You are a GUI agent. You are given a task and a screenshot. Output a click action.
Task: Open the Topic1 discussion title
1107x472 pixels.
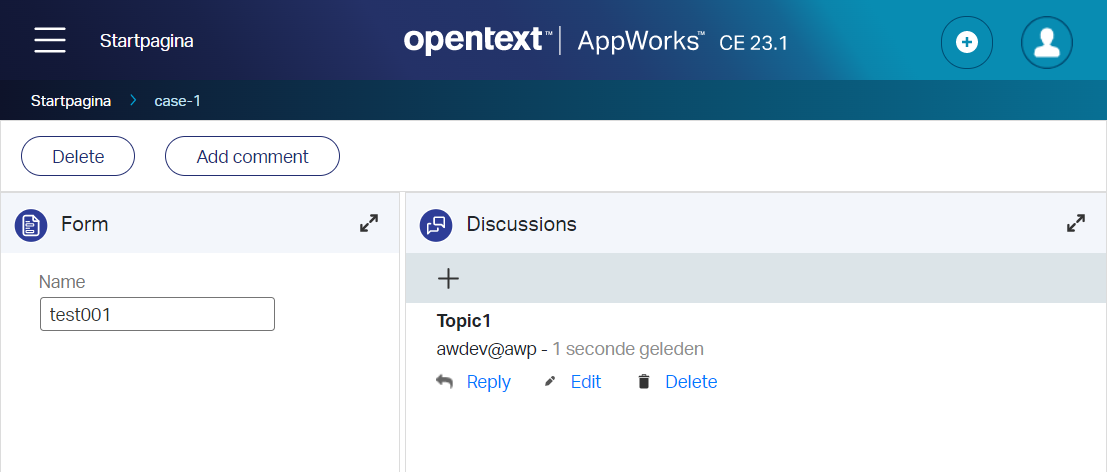464,321
